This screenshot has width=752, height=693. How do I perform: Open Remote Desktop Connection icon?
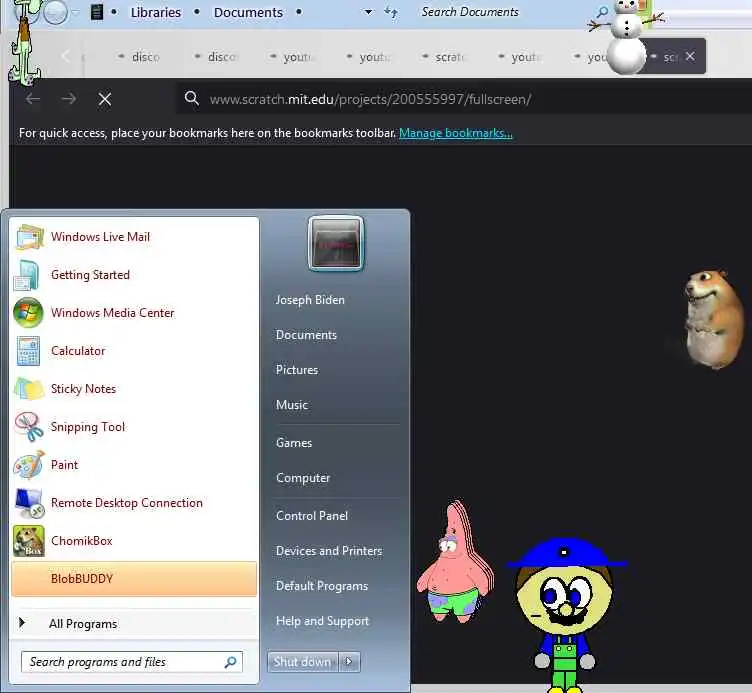tap(28, 503)
